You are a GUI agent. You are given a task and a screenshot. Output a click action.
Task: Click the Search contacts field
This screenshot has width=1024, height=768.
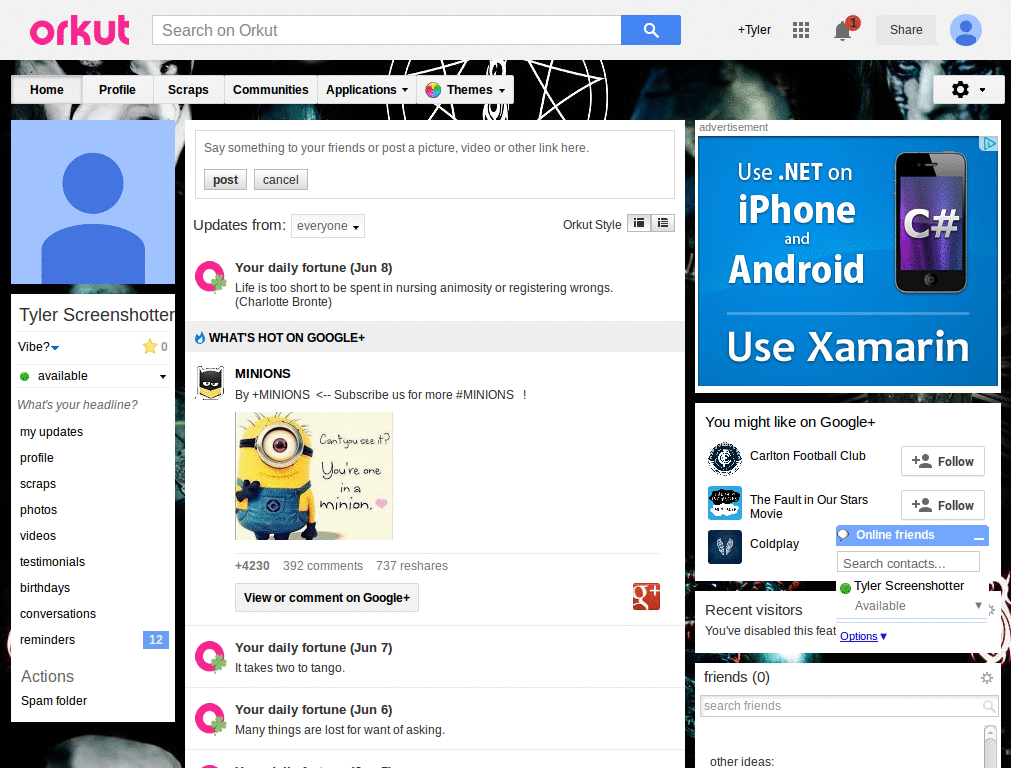pos(908,563)
